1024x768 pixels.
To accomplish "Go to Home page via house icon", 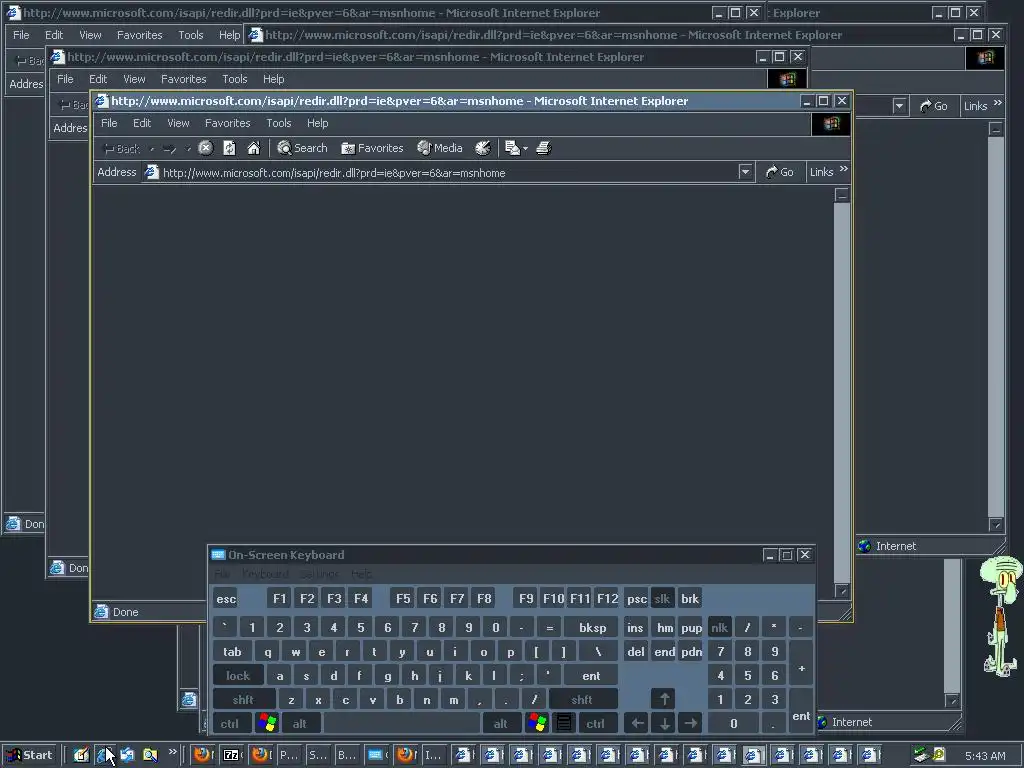I will 253,148.
